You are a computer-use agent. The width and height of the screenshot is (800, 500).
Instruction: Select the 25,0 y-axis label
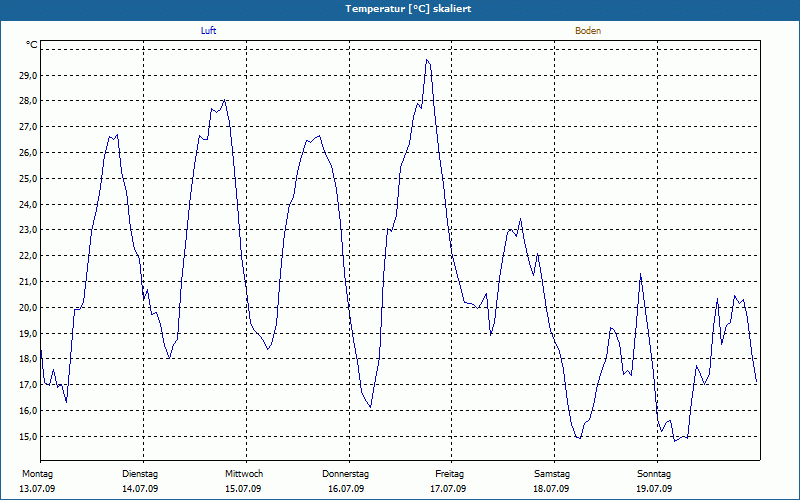(x=28, y=179)
